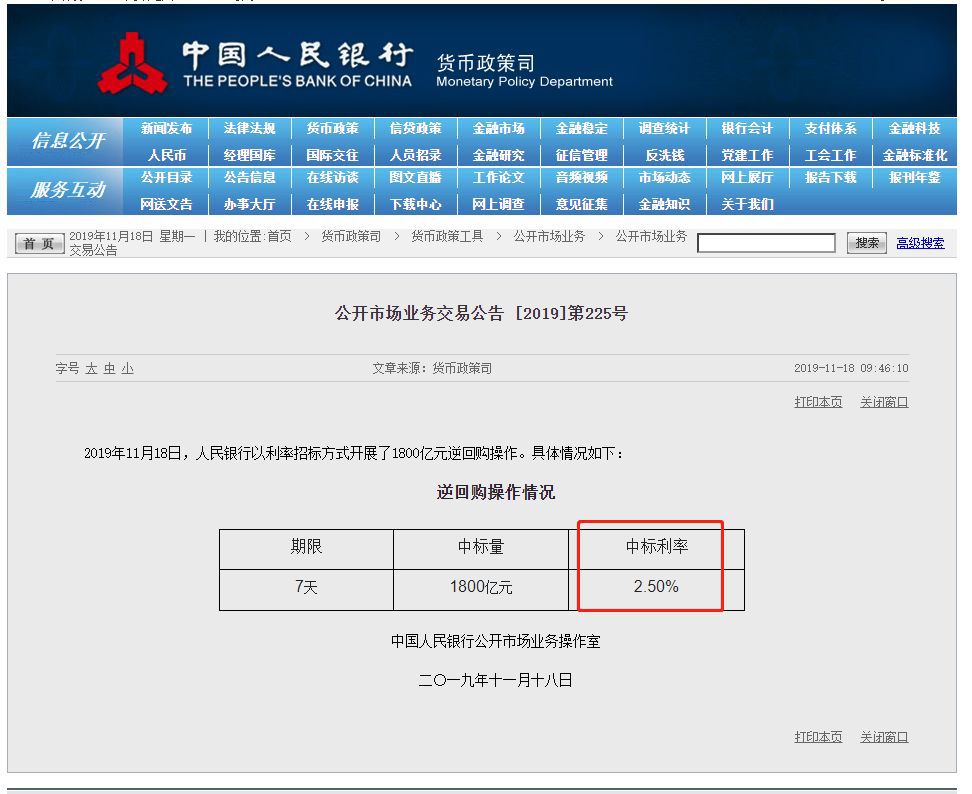The image size is (972, 794).
Task: Select 市场动态 in the navigation bar
Action: click(665, 178)
